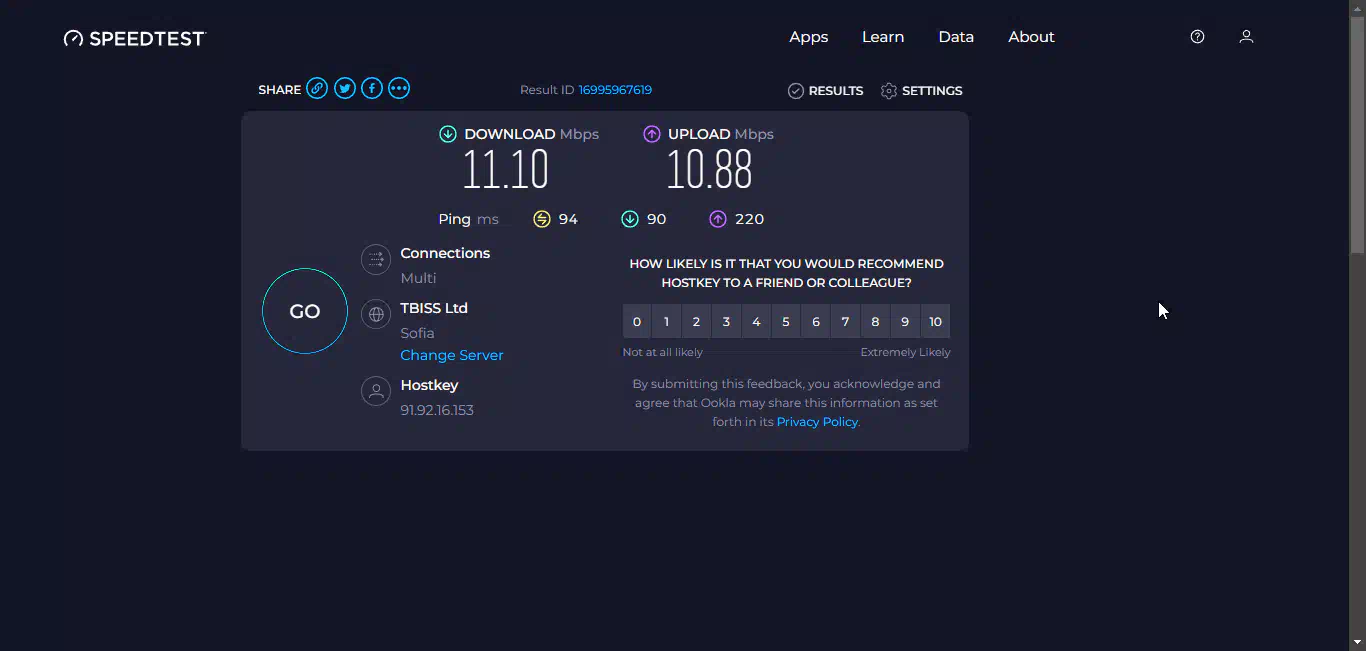1366x651 pixels.
Task: Click the scrollbar up arrow
Action: 1357,8
